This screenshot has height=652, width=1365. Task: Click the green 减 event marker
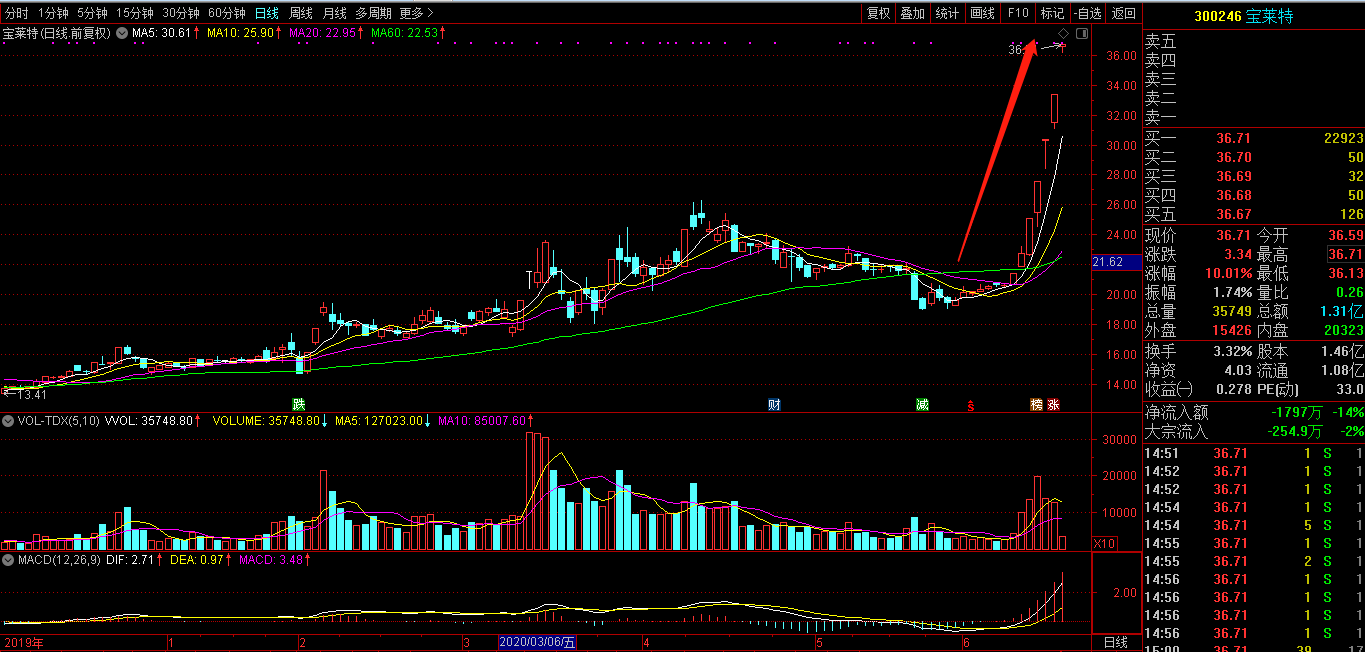pos(922,405)
